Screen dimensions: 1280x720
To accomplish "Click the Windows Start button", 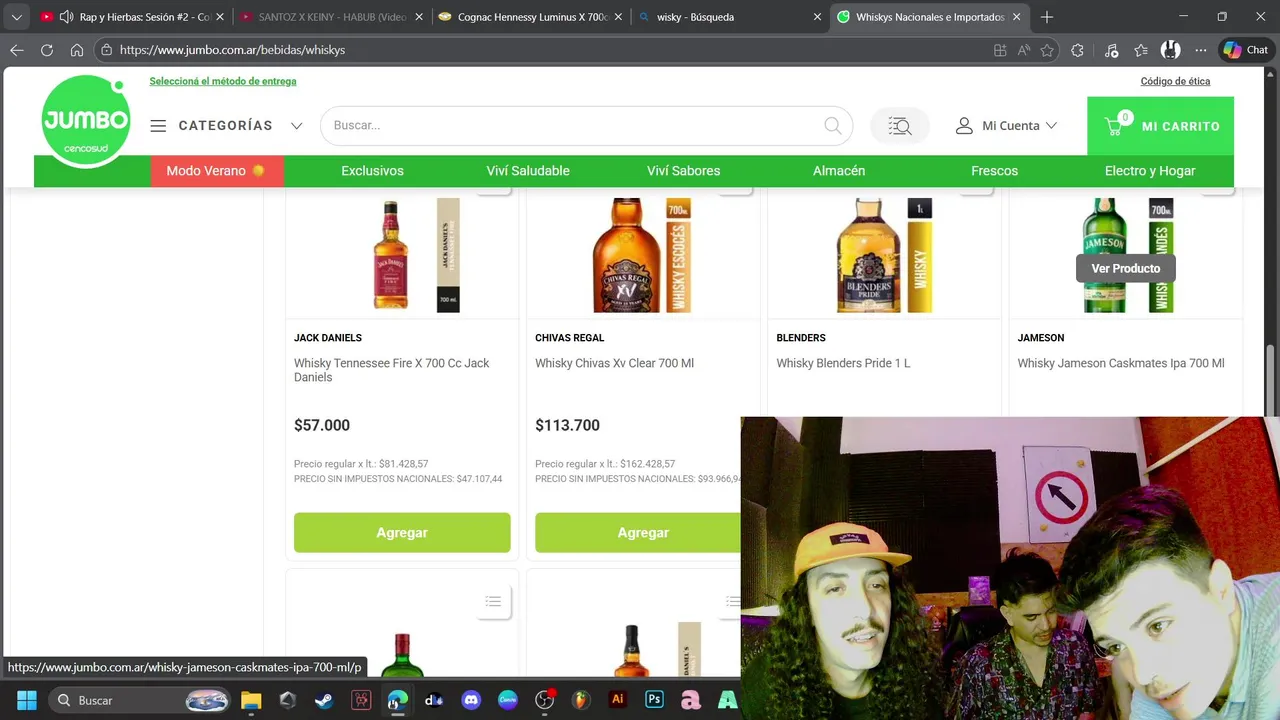I will click(x=27, y=700).
